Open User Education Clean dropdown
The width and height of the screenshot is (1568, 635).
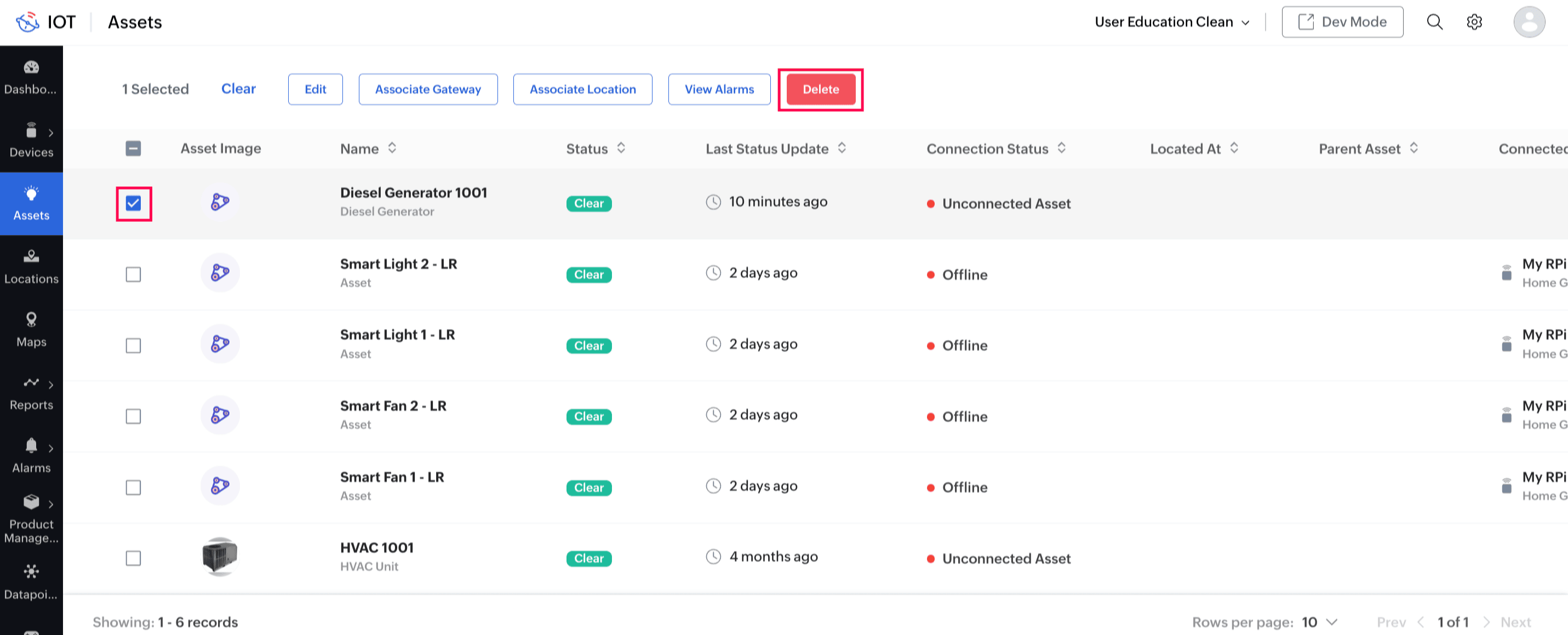(x=1171, y=22)
